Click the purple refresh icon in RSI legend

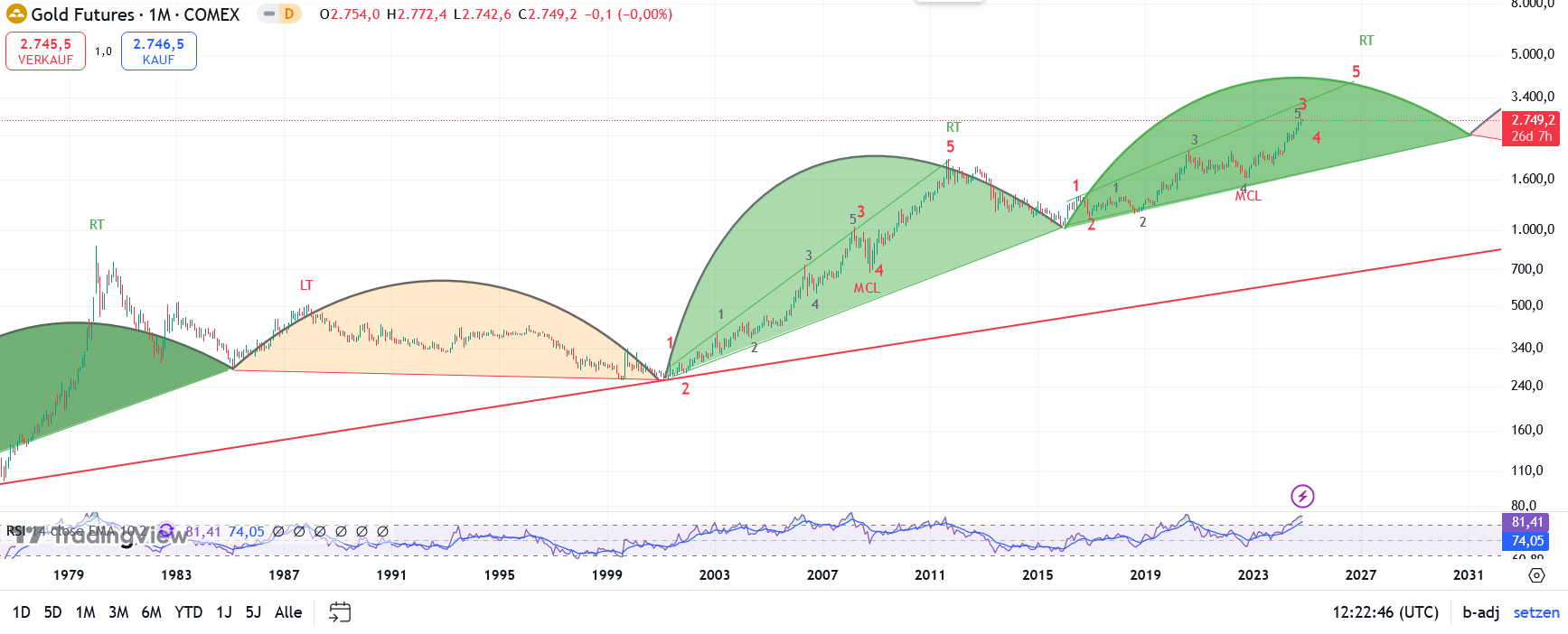pos(166,531)
